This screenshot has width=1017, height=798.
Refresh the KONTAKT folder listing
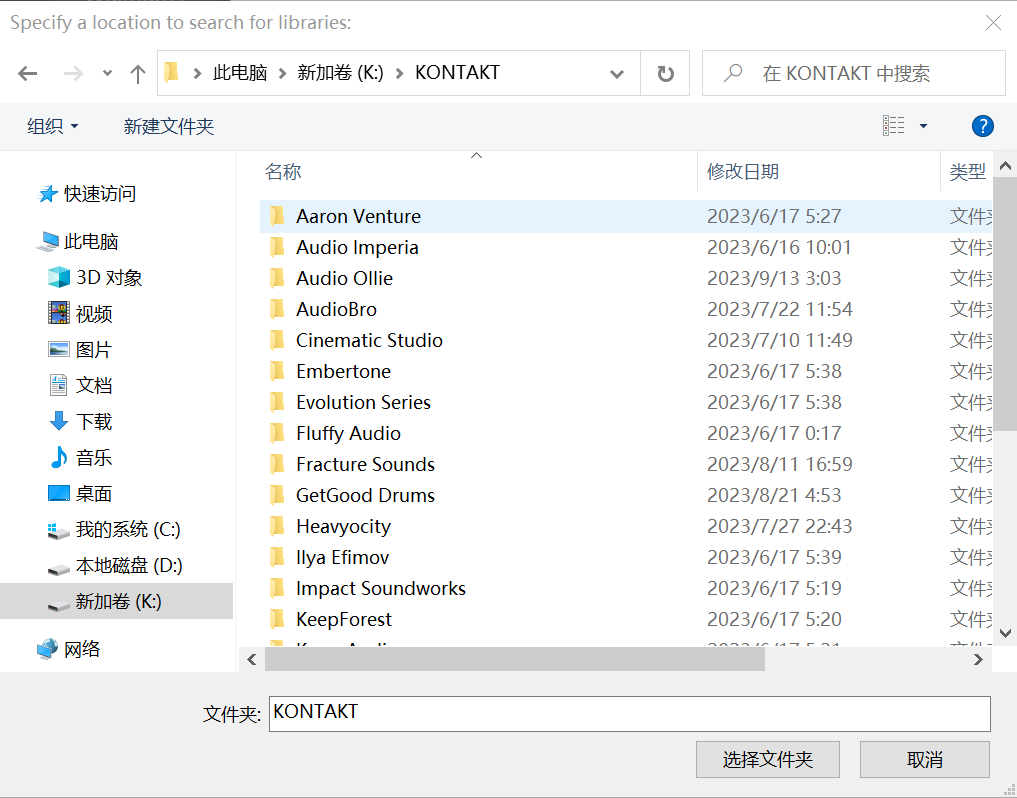tap(665, 73)
